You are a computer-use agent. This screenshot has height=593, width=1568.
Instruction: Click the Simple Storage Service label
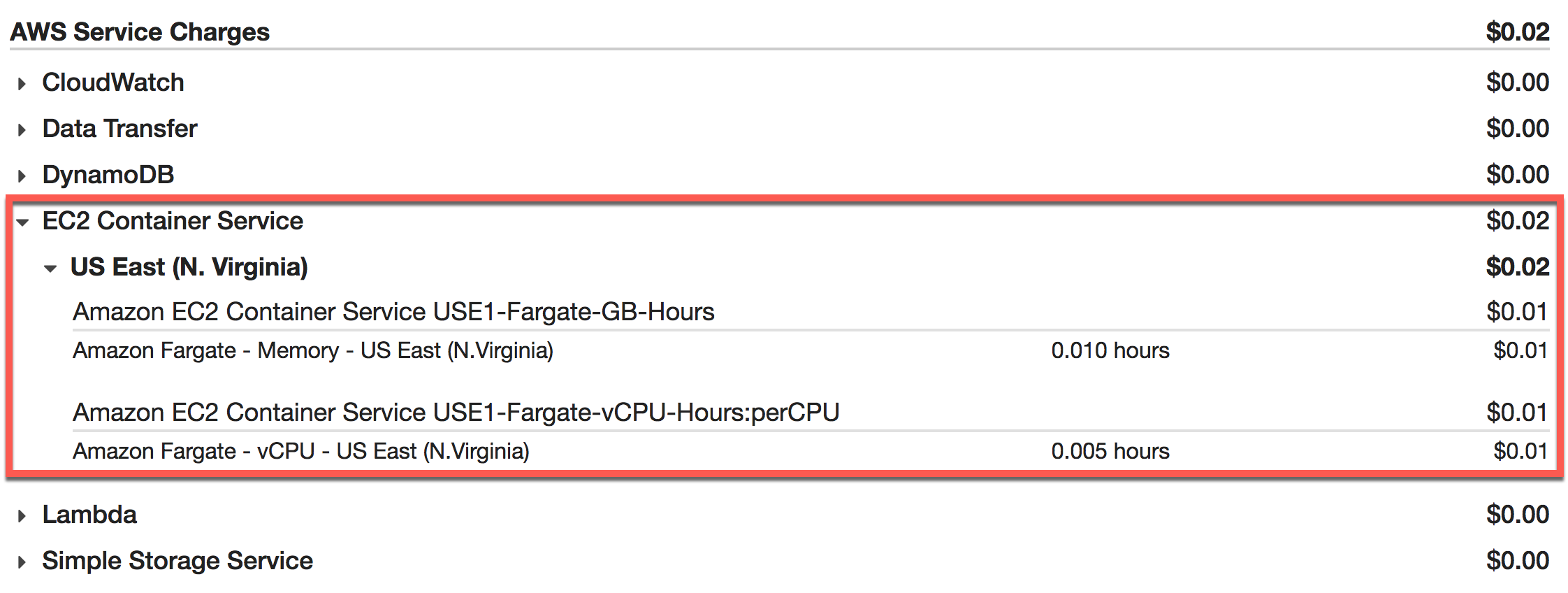click(177, 561)
